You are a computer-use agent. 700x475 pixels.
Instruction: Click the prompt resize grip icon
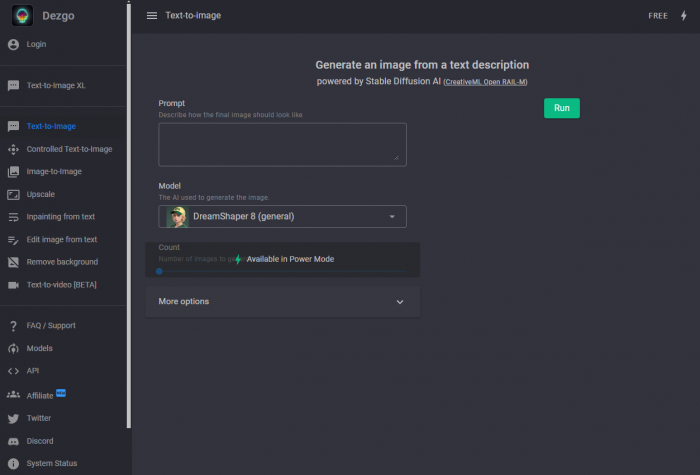click(x=396, y=158)
